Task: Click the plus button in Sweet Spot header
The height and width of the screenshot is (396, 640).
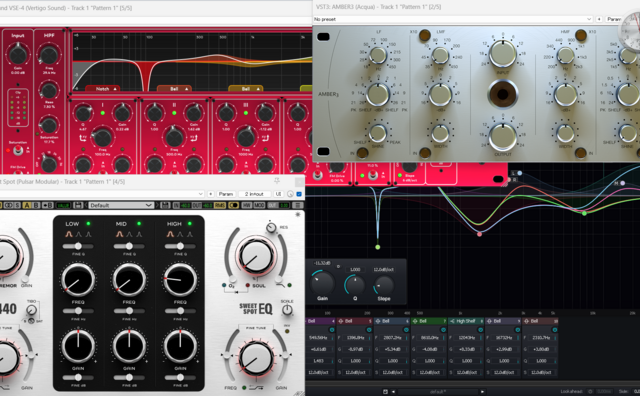Action: click(x=211, y=194)
